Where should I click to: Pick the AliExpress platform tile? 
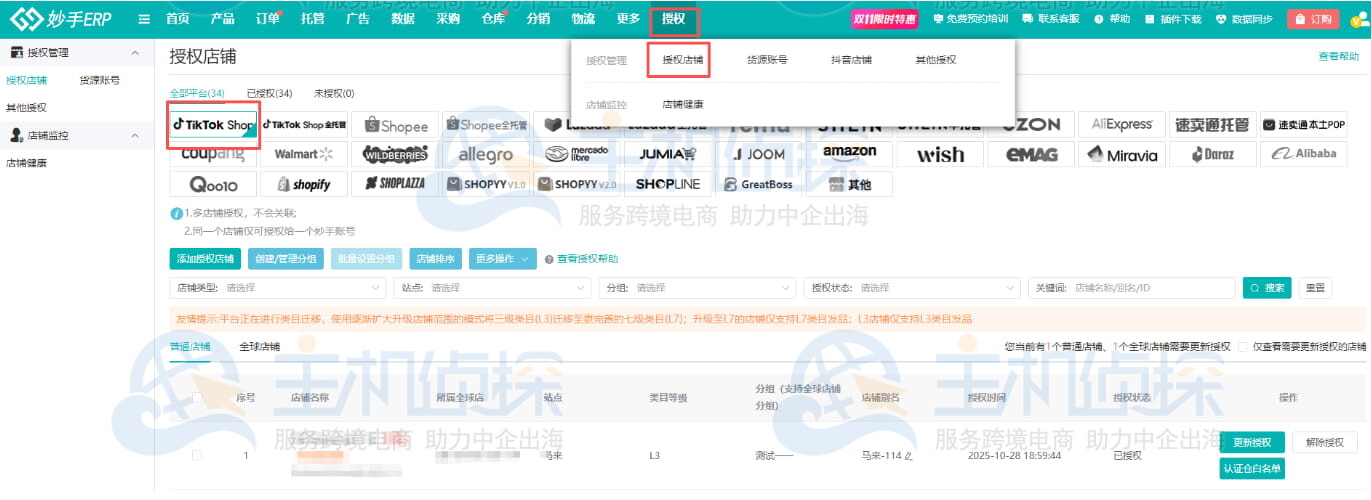1122,125
